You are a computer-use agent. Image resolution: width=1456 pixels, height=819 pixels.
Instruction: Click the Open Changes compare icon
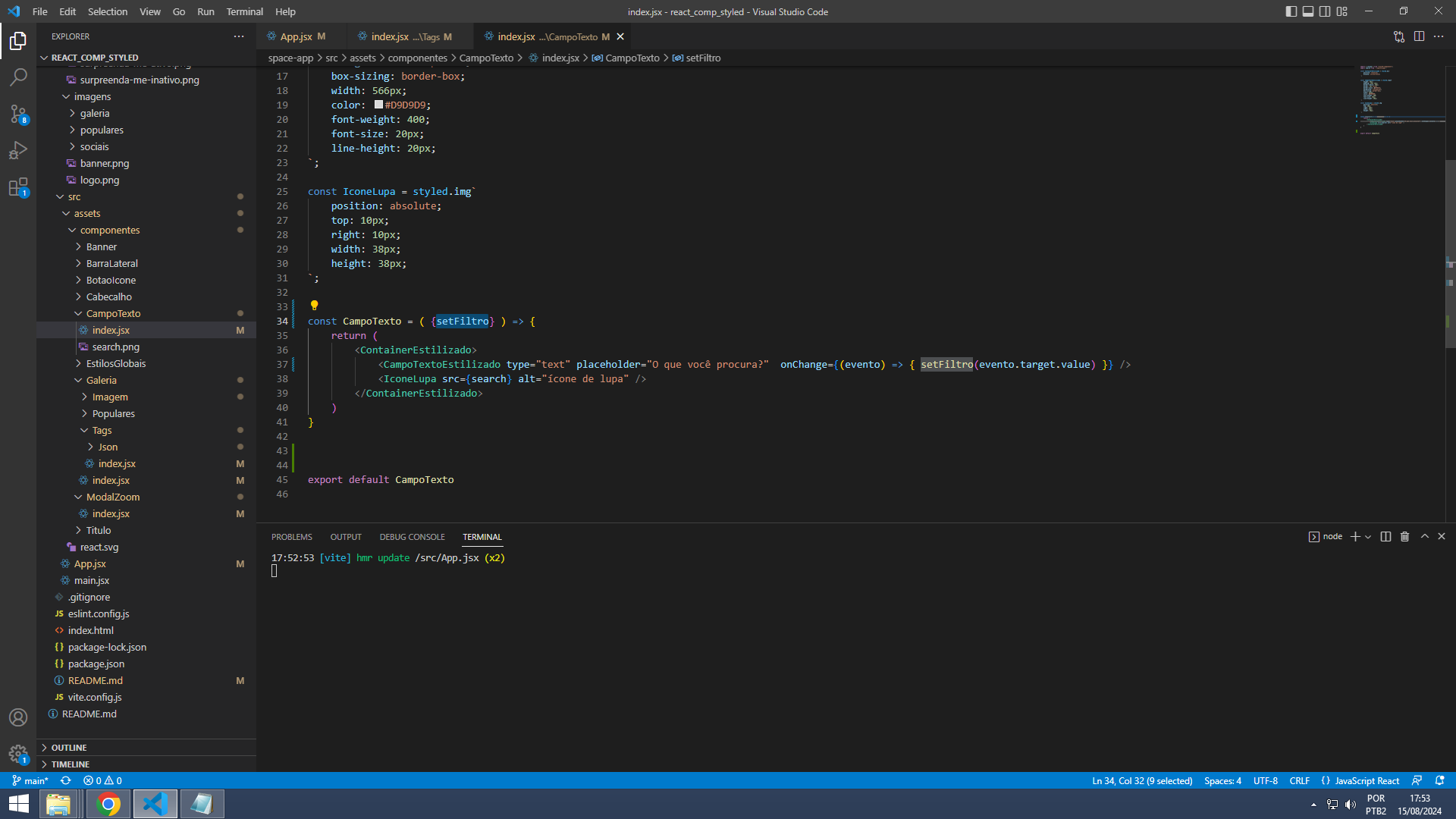[x=1399, y=36]
